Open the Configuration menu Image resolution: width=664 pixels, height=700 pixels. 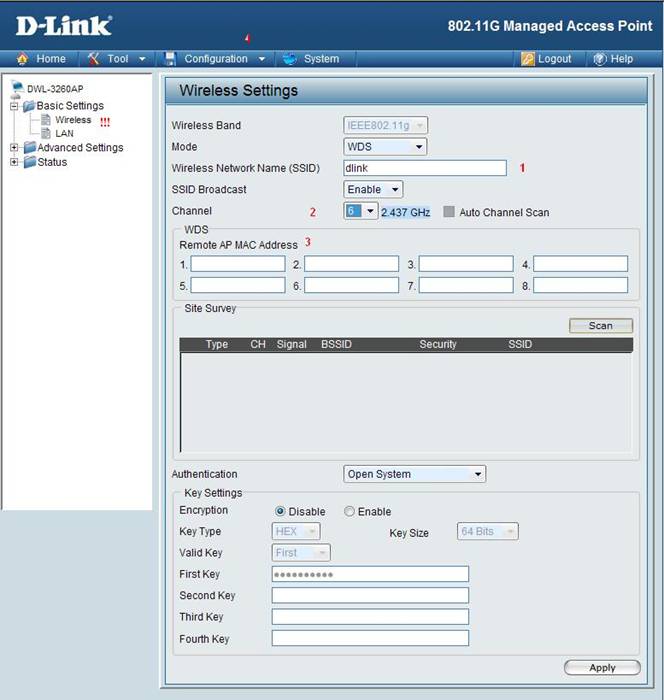tap(215, 59)
